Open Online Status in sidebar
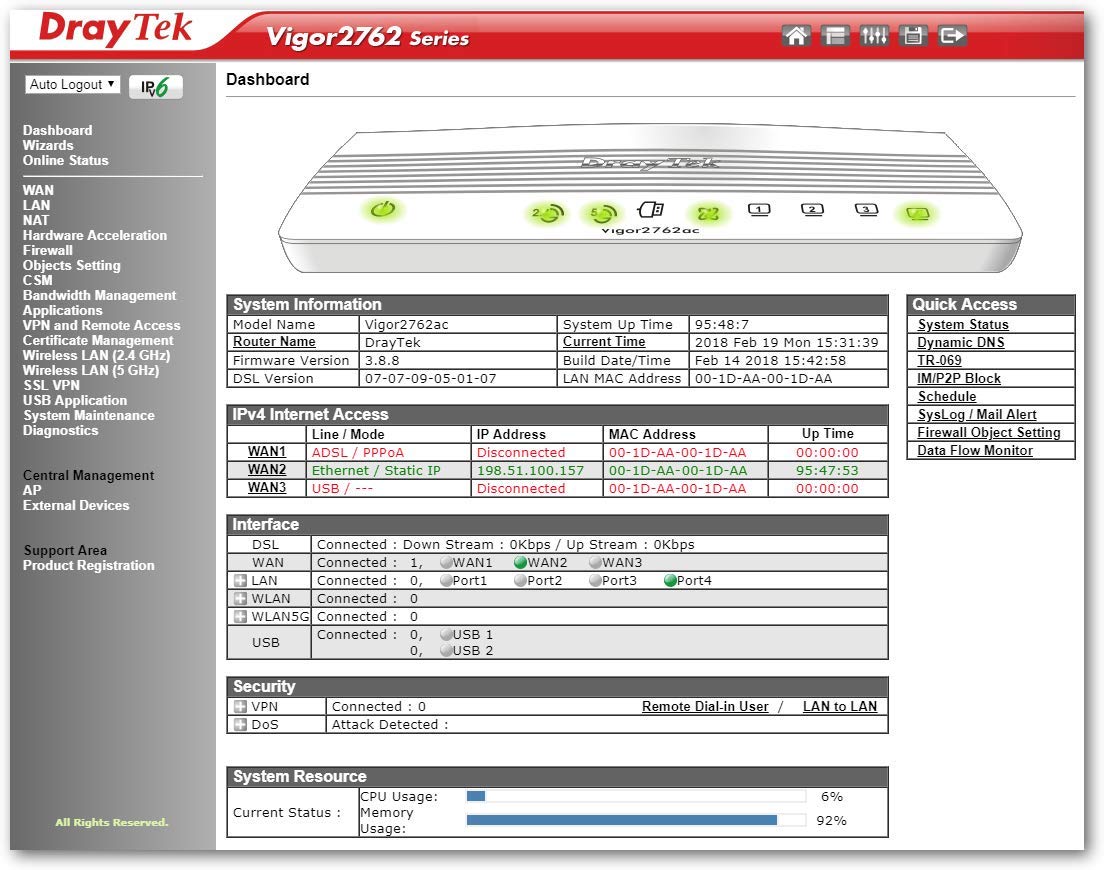This screenshot has height=870, width=1104. (65, 160)
